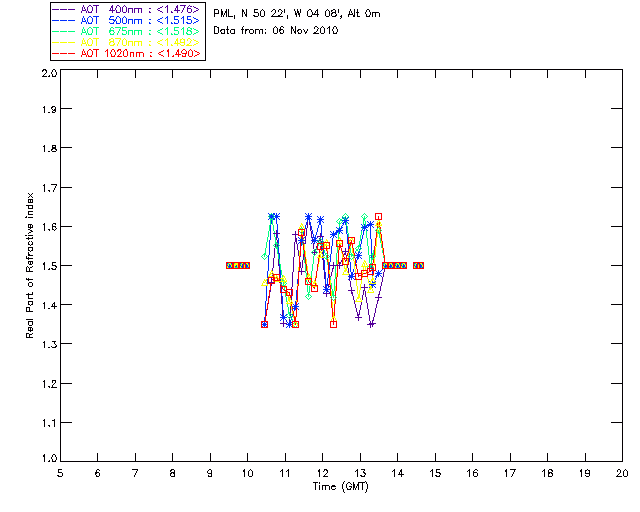Click the x-axis tick label 8
The width and height of the screenshot is (640, 512).
173,473
